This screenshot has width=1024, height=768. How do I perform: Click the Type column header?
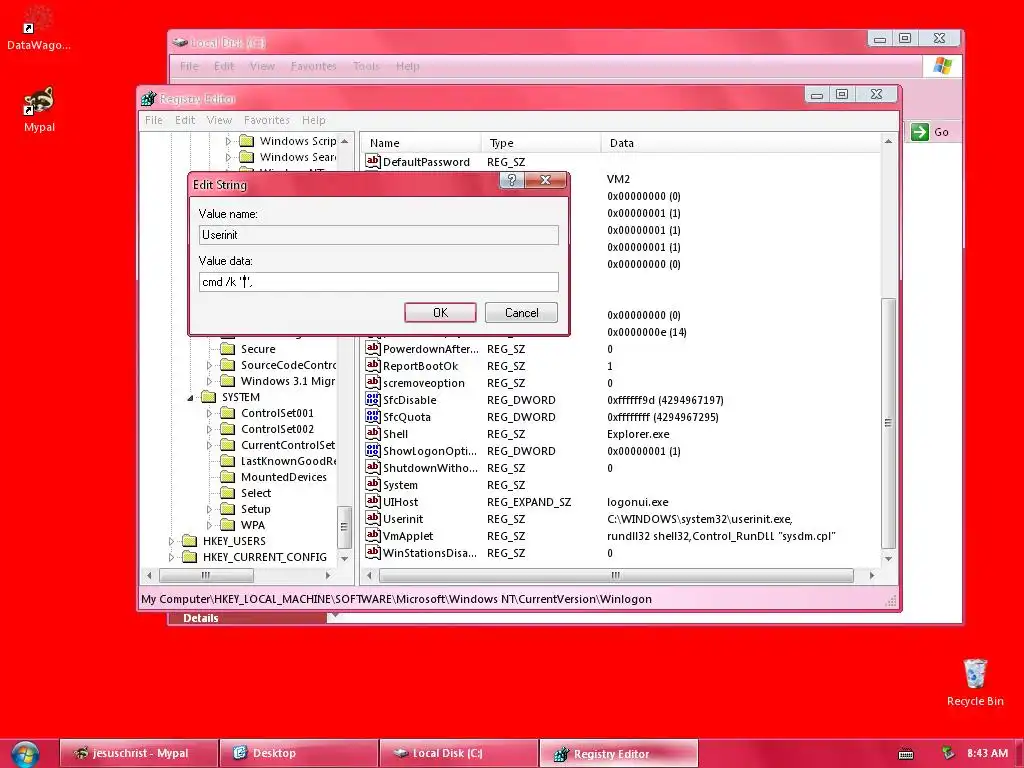tap(541, 143)
